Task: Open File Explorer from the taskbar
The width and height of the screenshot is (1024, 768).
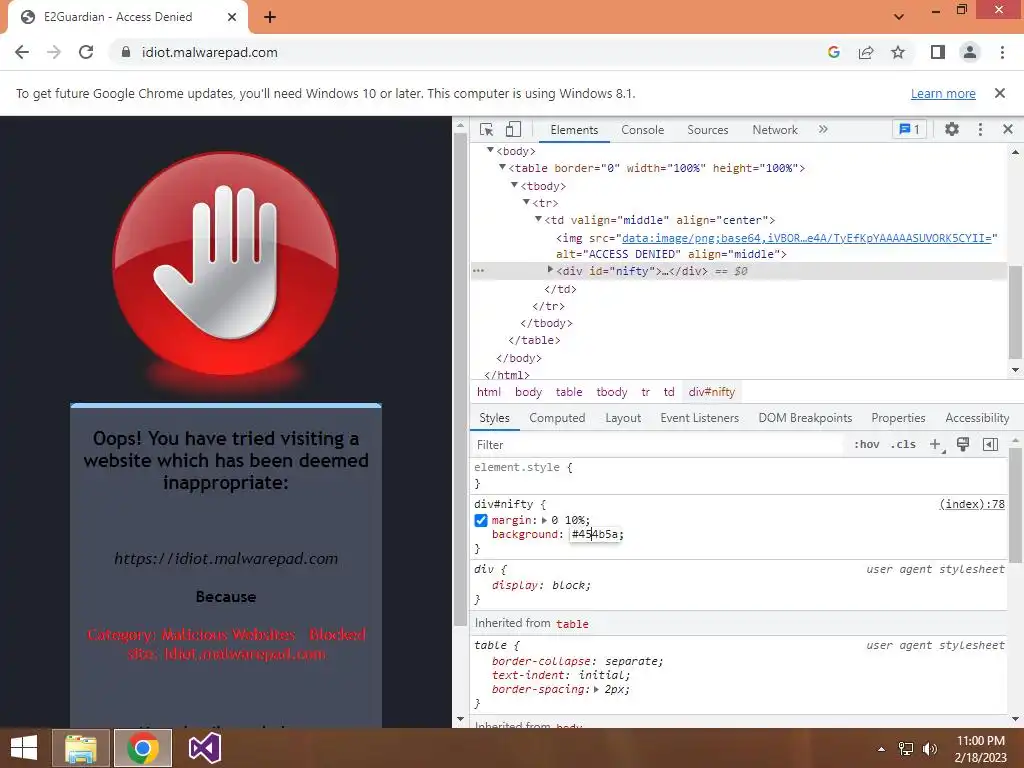Action: tap(81, 748)
